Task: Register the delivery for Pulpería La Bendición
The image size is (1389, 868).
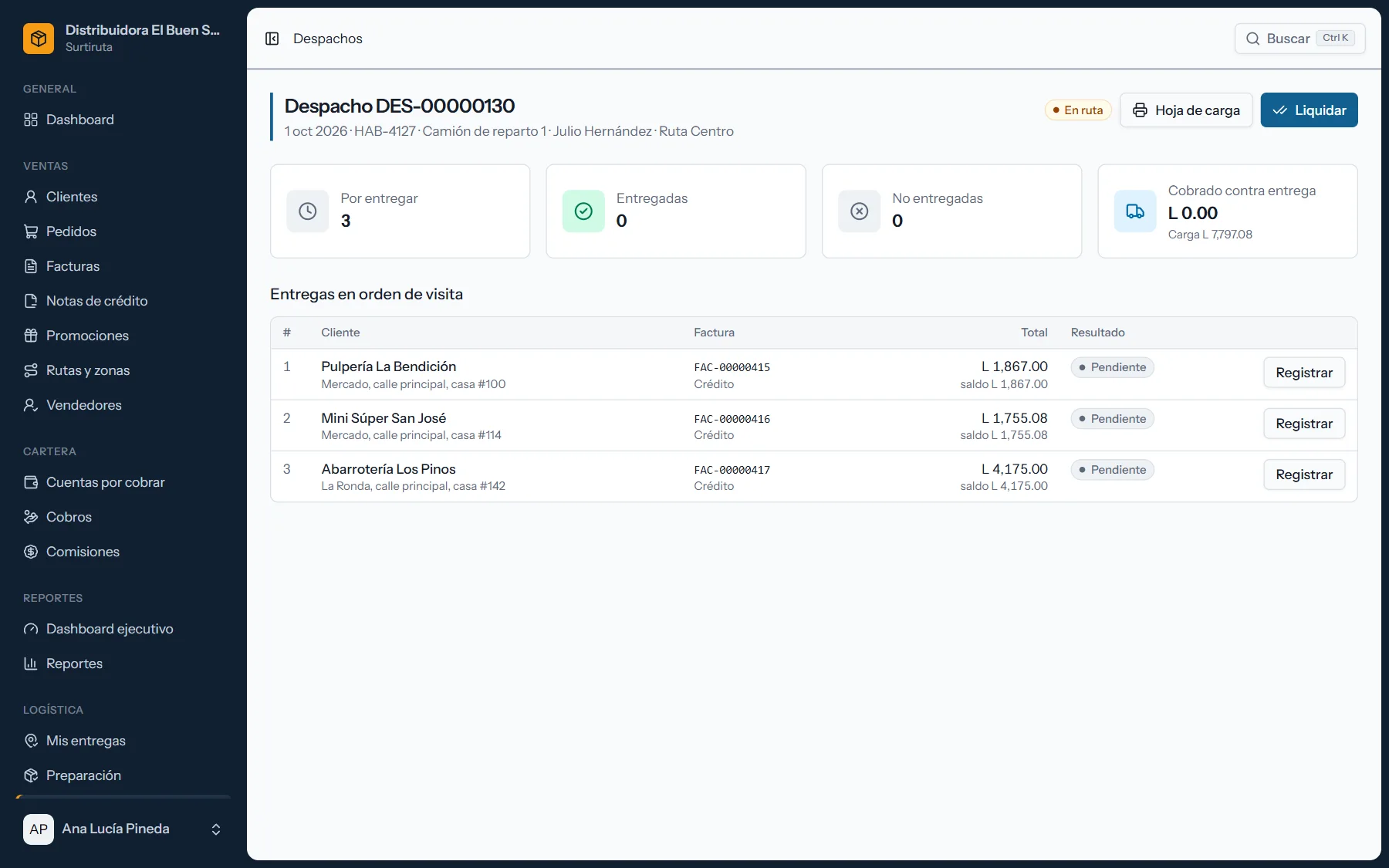Action: [x=1304, y=373]
